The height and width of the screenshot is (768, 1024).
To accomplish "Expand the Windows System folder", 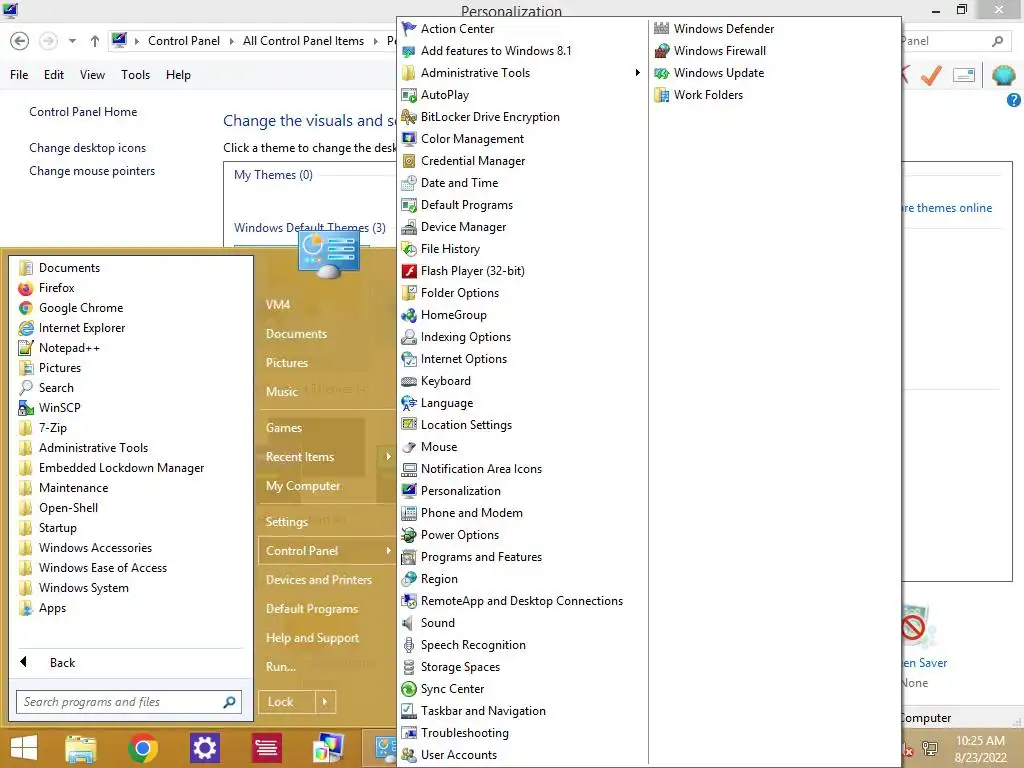I will point(84,588).
